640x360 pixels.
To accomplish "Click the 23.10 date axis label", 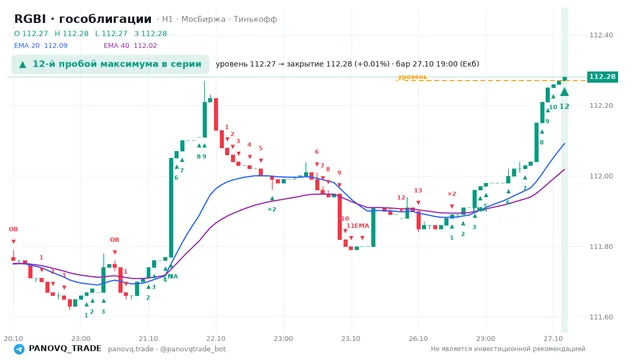I will [x=351, y=339].
